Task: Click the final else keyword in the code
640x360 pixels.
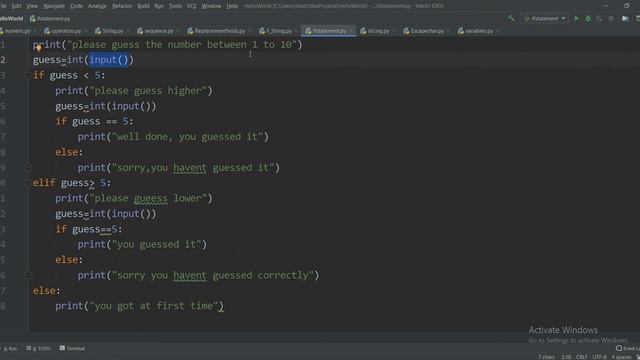Action: point(44,291)
